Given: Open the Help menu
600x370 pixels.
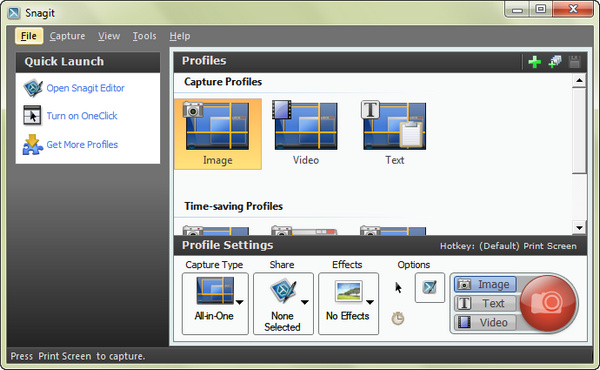Looking at the screenshot, I should tap(180, 36).
